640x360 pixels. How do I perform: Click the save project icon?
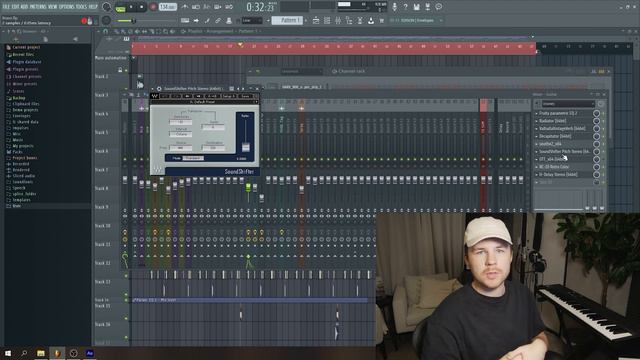click(x=416, y=7)
